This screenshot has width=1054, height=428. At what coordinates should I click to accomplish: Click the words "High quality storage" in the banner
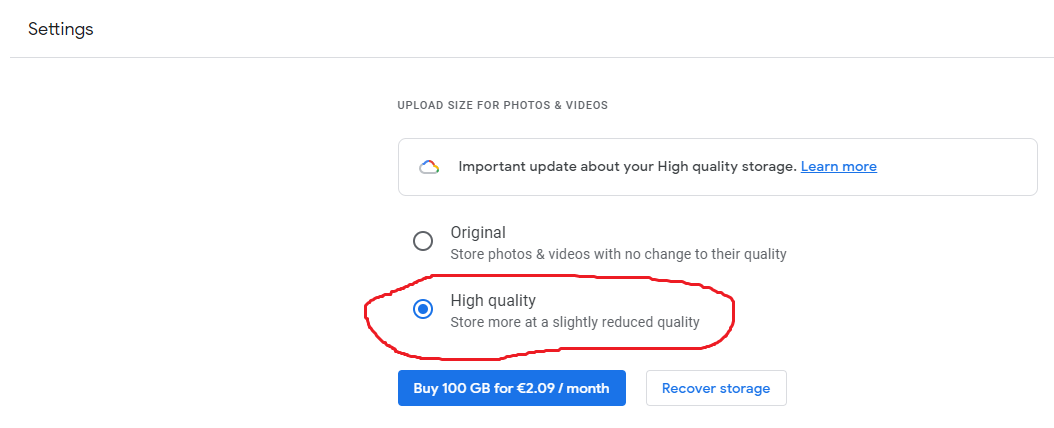727,167
